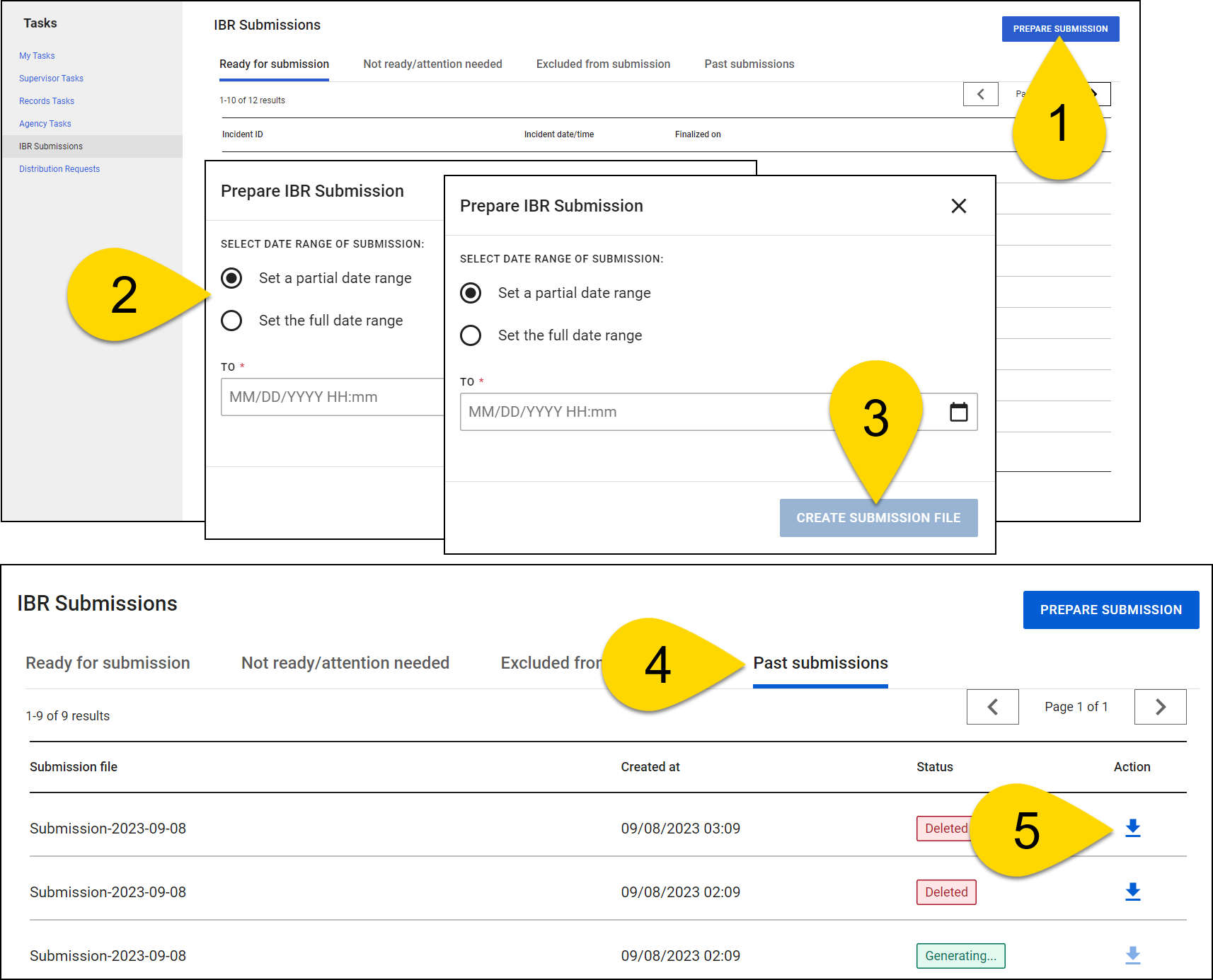The height and width of the screenshot is (980, 1213).
Task: Click the Create Submission File button
Action: 878,518
